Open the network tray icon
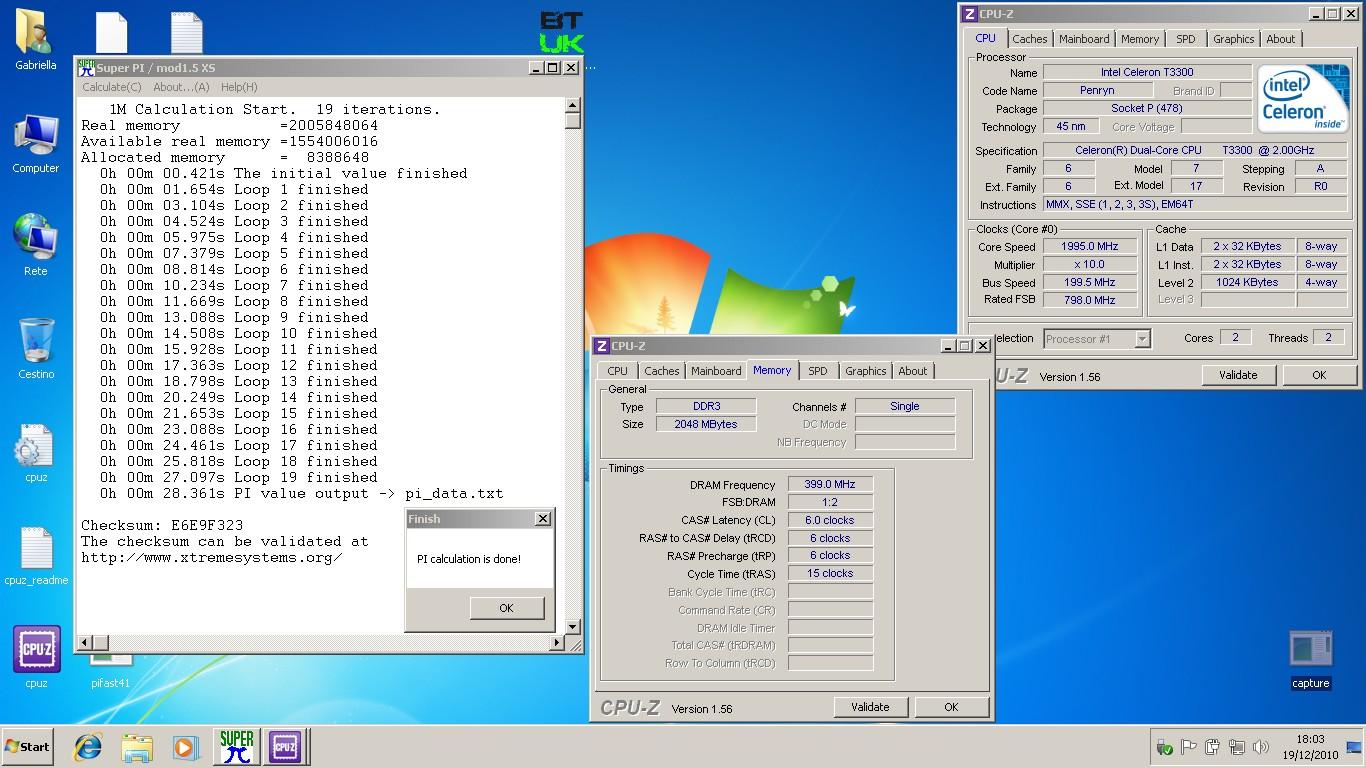1366x768 pixels. click(x=1237, y=747)
